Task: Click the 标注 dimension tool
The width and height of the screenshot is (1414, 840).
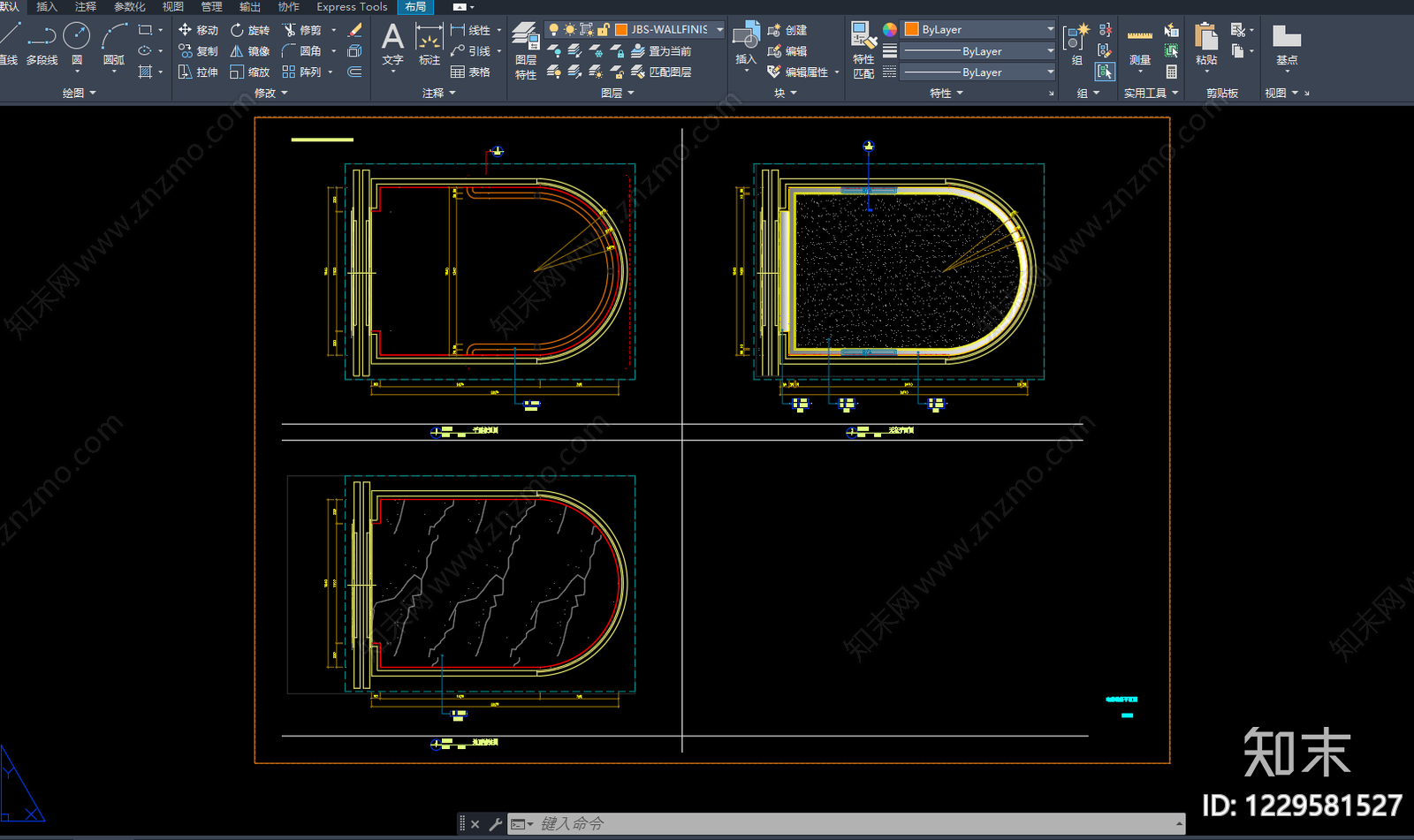Action: (x=430, y=45)
